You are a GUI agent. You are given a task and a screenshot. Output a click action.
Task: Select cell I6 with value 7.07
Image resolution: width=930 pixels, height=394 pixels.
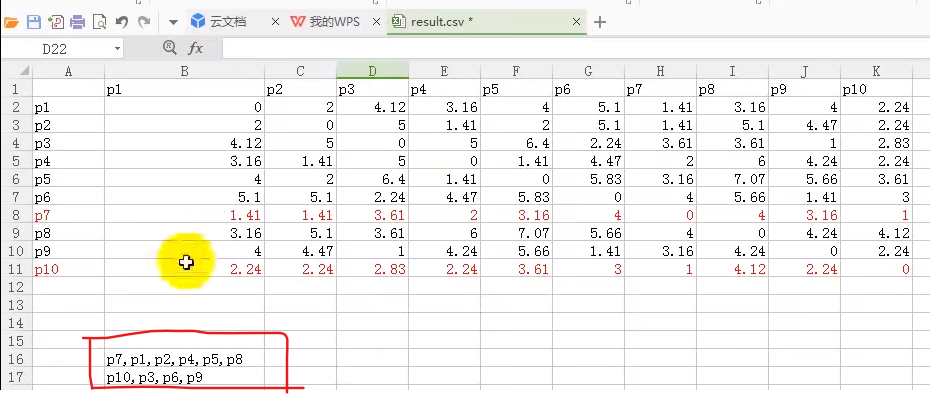tap(732, 179)
